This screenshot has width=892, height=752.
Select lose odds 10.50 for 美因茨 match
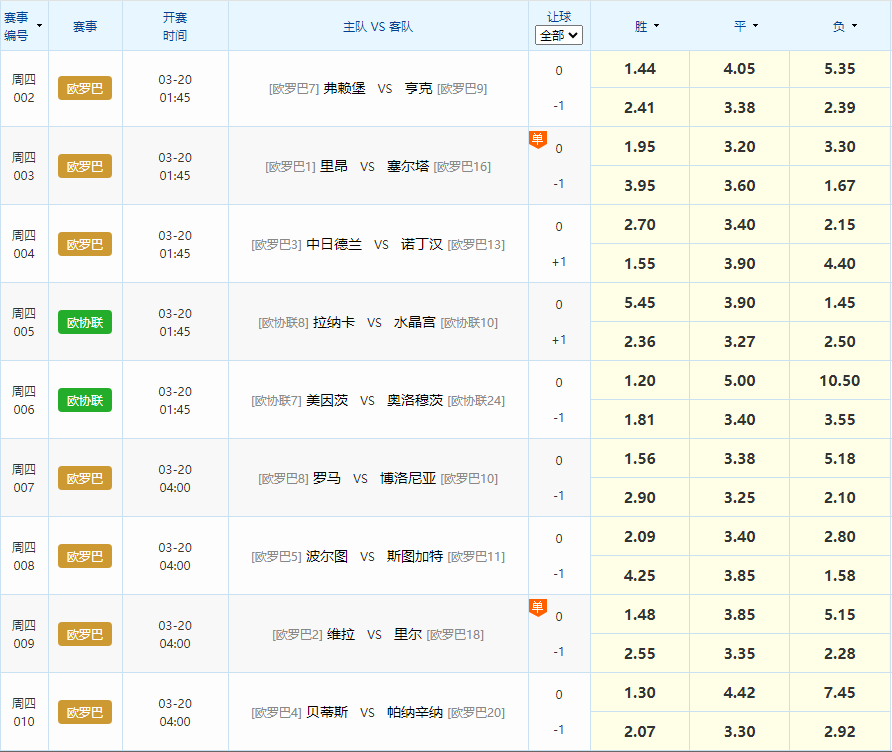(x=840, y=381)
